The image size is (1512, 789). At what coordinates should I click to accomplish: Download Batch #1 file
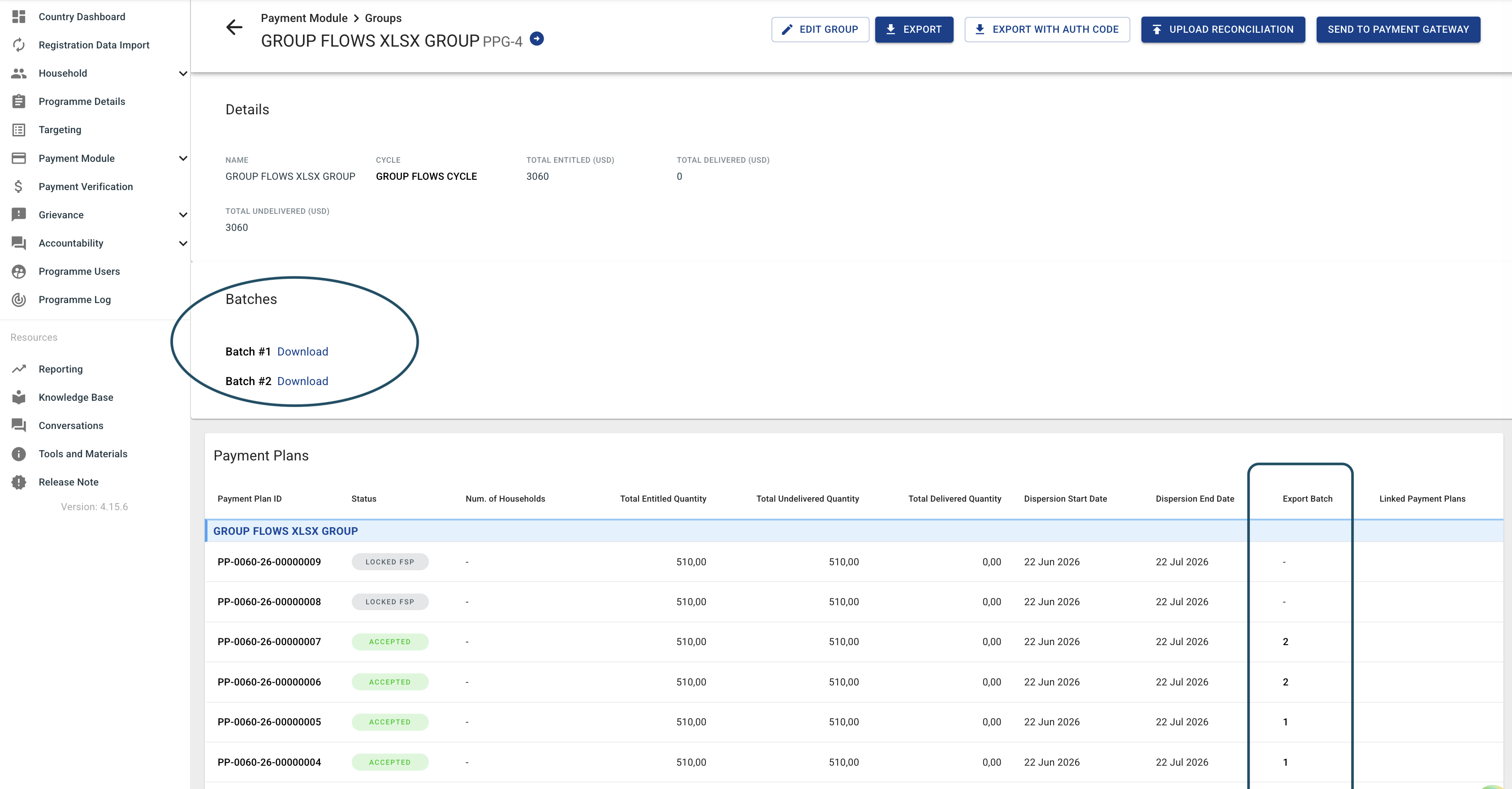302,351
